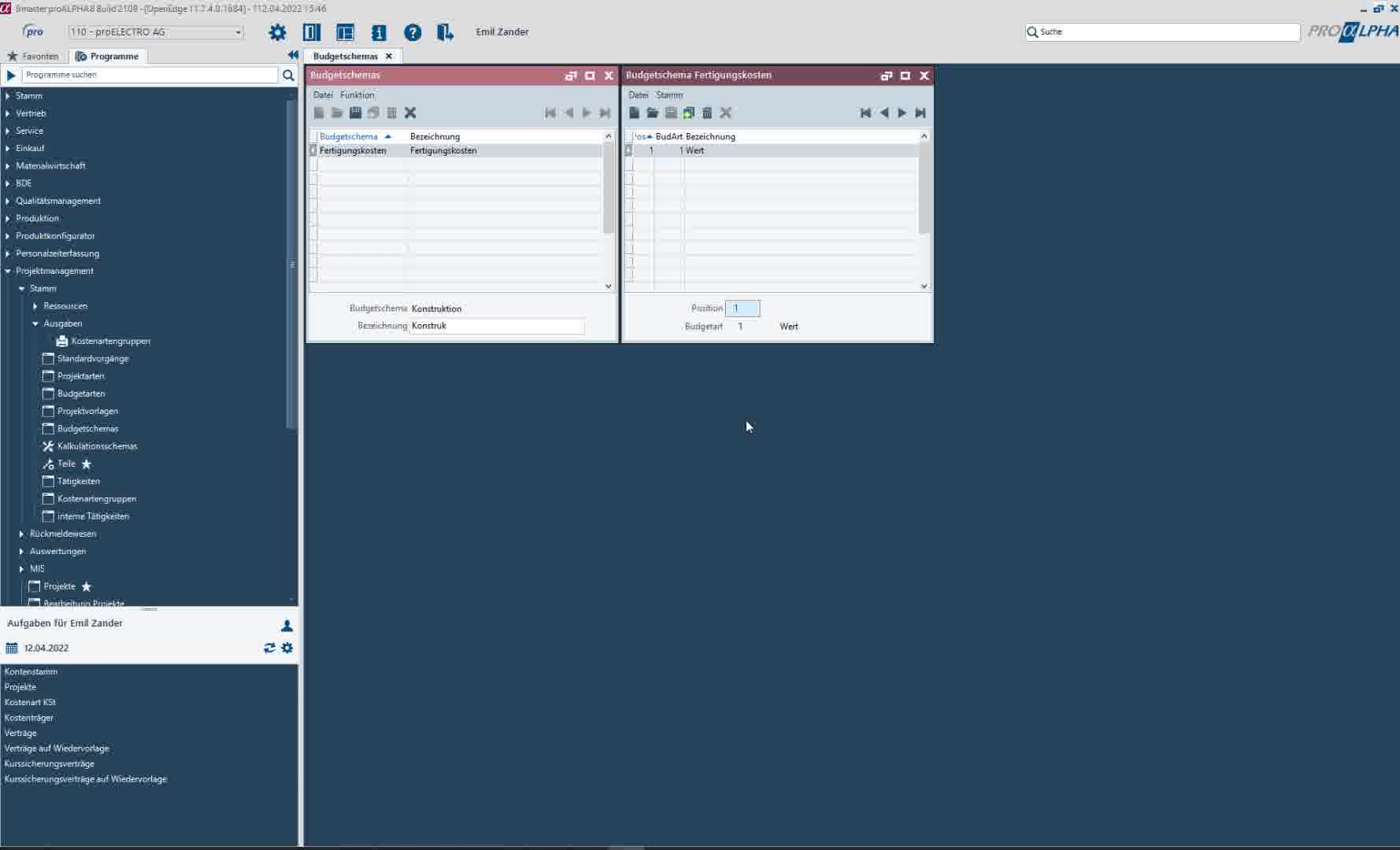Click the Suche search field
1400x850 pixels.
1162,32
